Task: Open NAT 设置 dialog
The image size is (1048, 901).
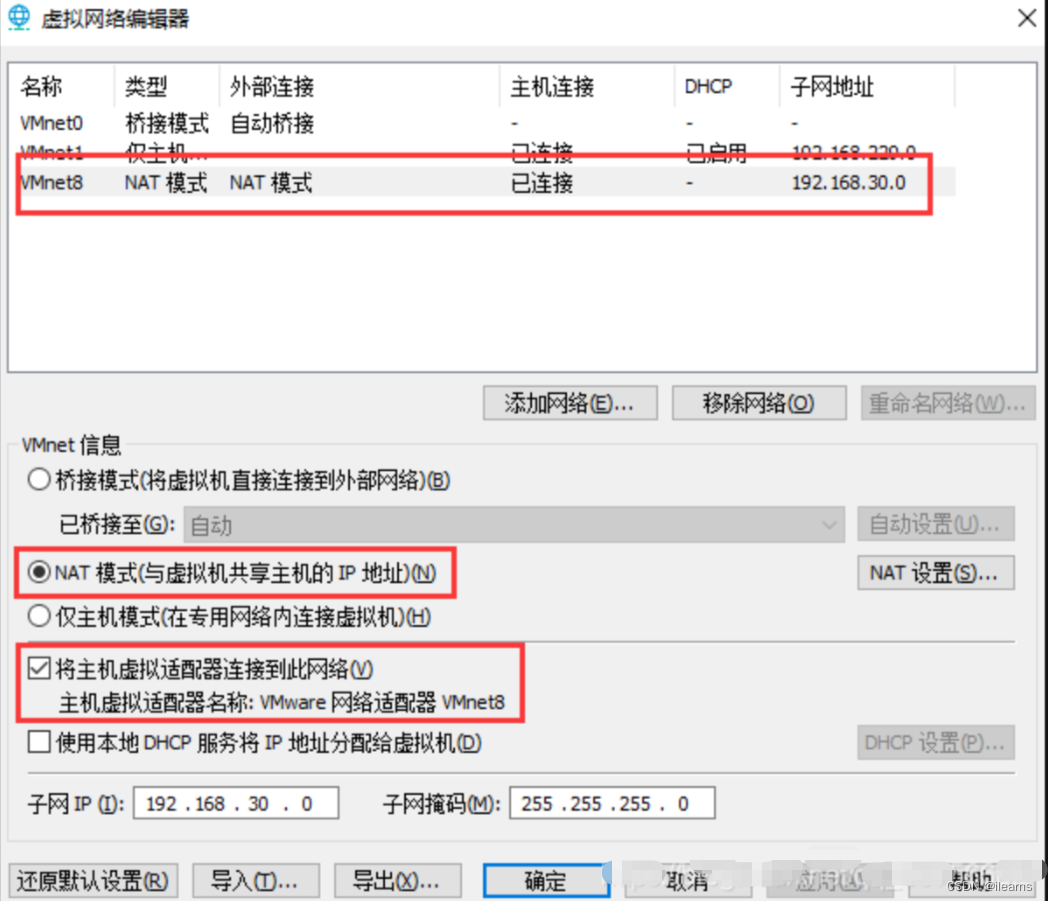Action: point(936,573)
